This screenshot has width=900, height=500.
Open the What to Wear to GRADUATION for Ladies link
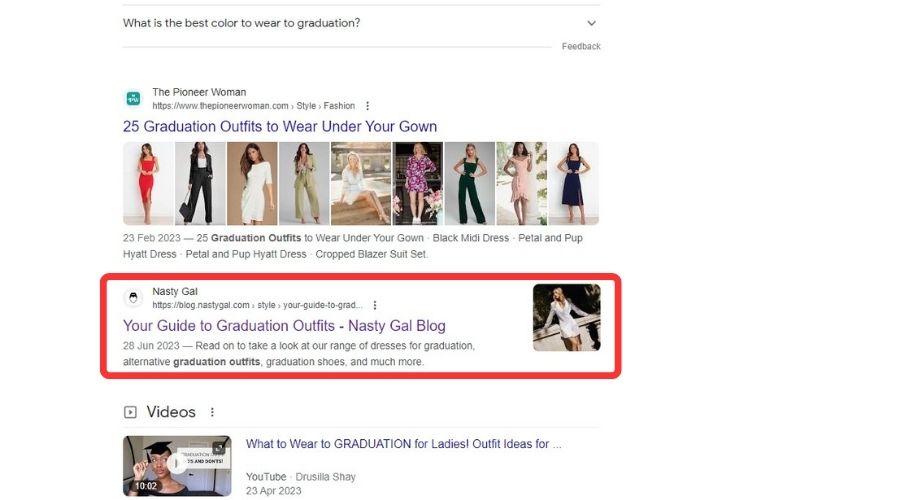(x=404, y=444)
